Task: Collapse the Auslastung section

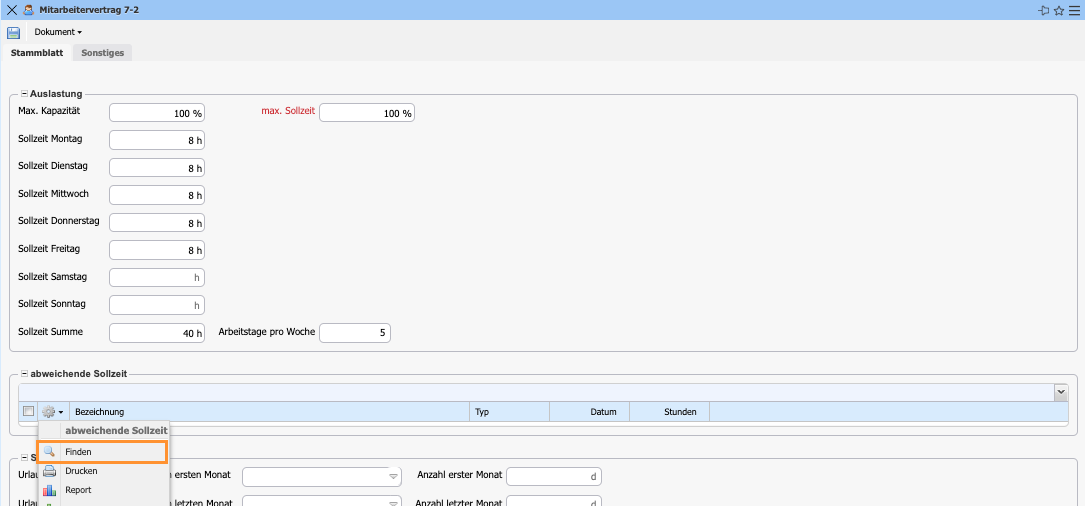Action: [24, 94]
